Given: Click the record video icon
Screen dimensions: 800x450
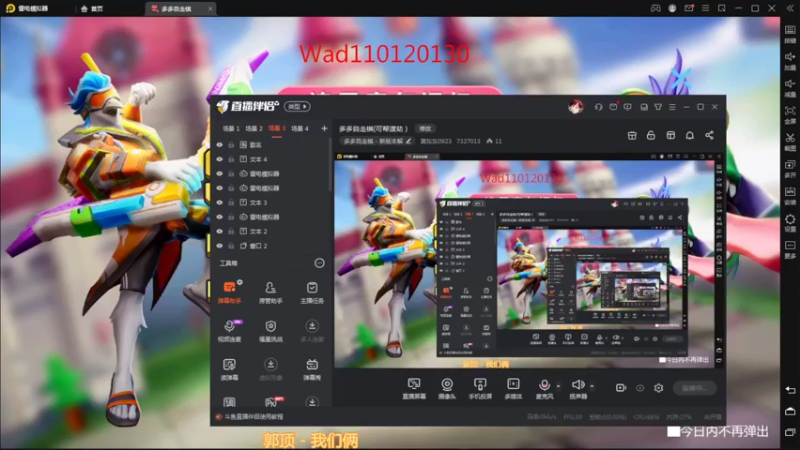Looking at the screenshot, I should pyautogui.click(x=620, y=388).
